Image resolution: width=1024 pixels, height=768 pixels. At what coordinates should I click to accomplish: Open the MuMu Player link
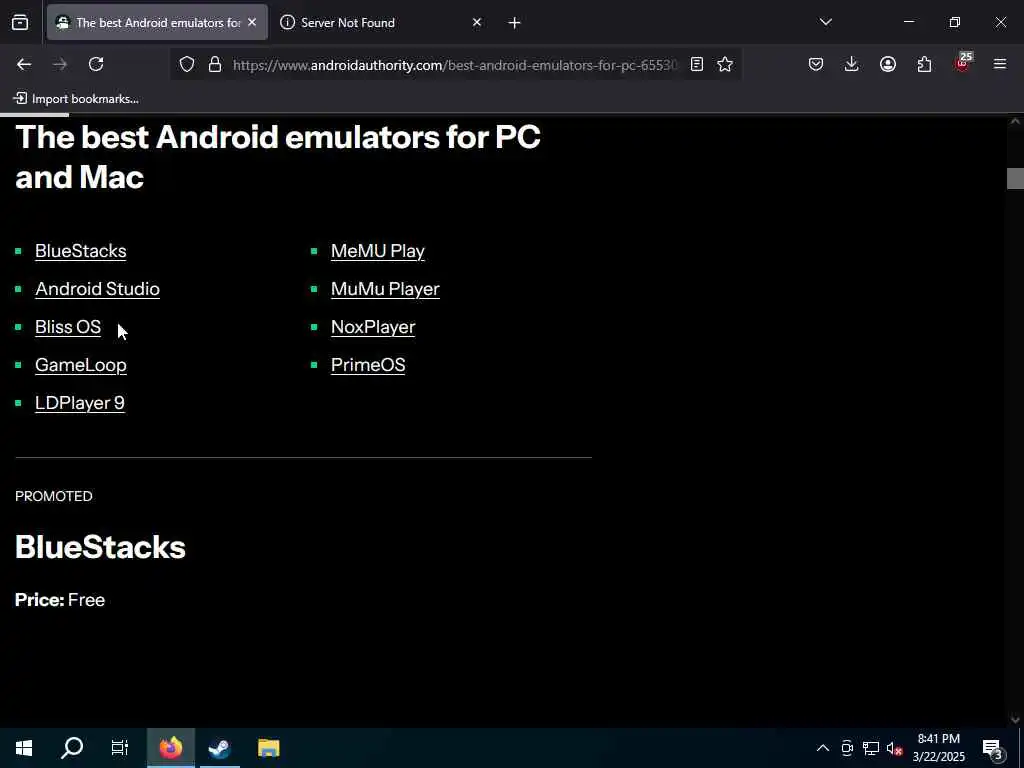[x=385, y=289]
